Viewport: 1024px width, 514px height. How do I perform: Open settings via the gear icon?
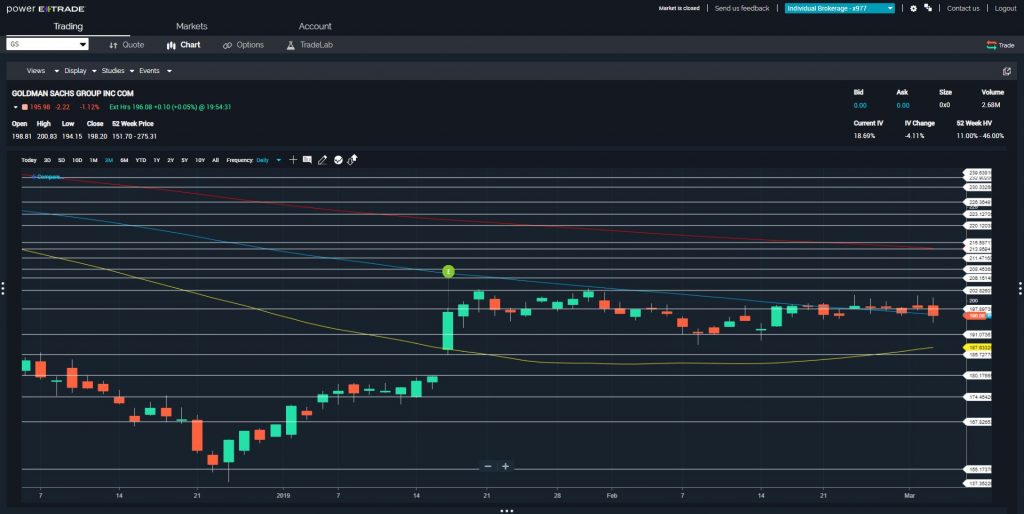(x=914, y=8)
